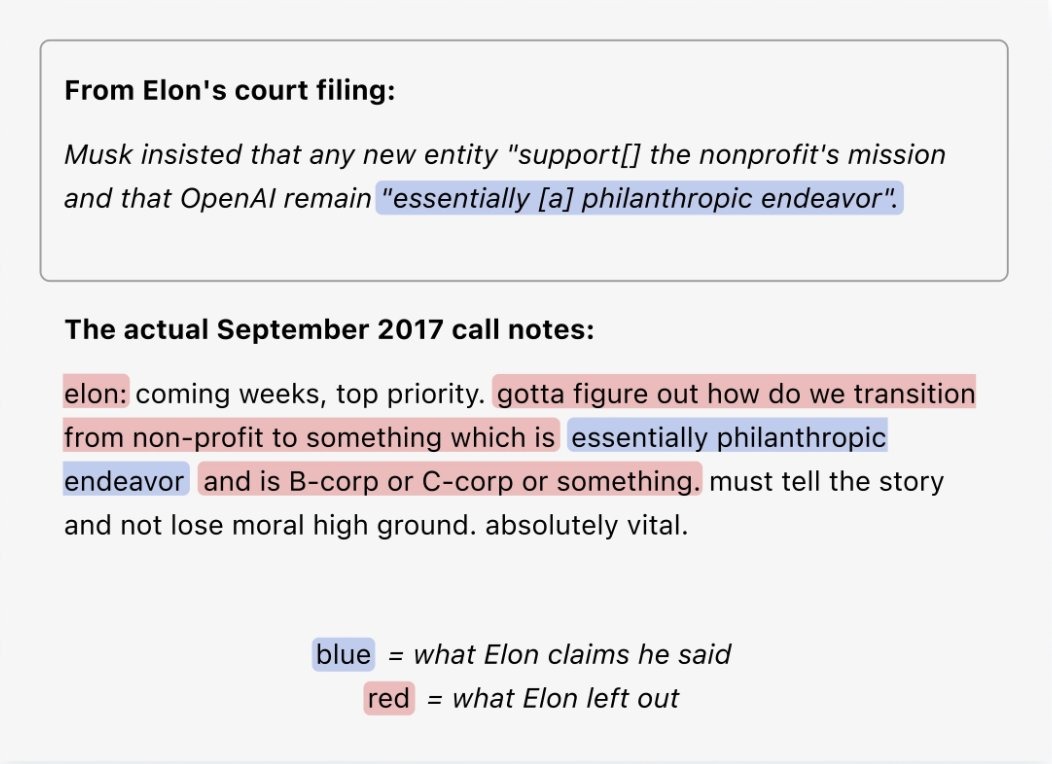Viewport: 1052px width, 764px height.
Task: Click the "actual September 2017 call notes" heading
Action: point(329,330)
